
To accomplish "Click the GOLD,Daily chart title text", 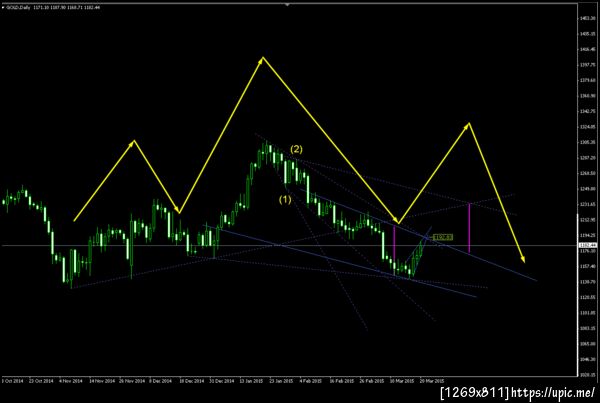I will coord(18,7).
